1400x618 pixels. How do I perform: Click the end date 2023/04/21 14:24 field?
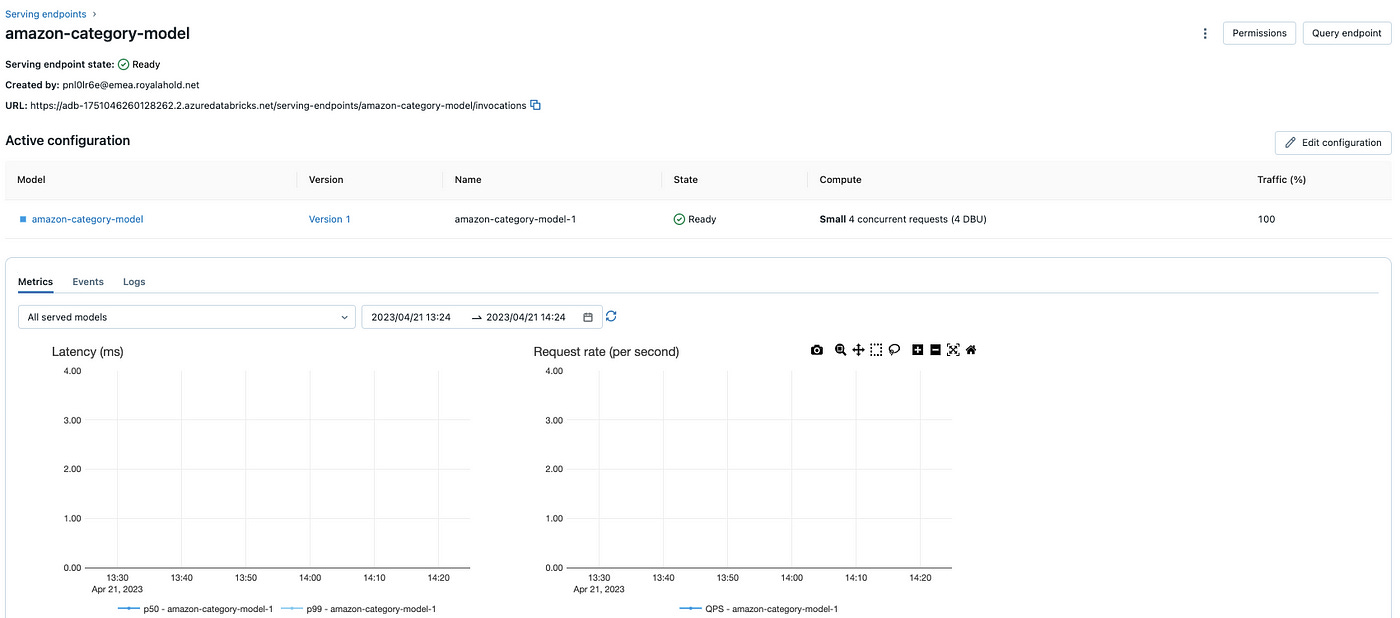pos(526,317)
